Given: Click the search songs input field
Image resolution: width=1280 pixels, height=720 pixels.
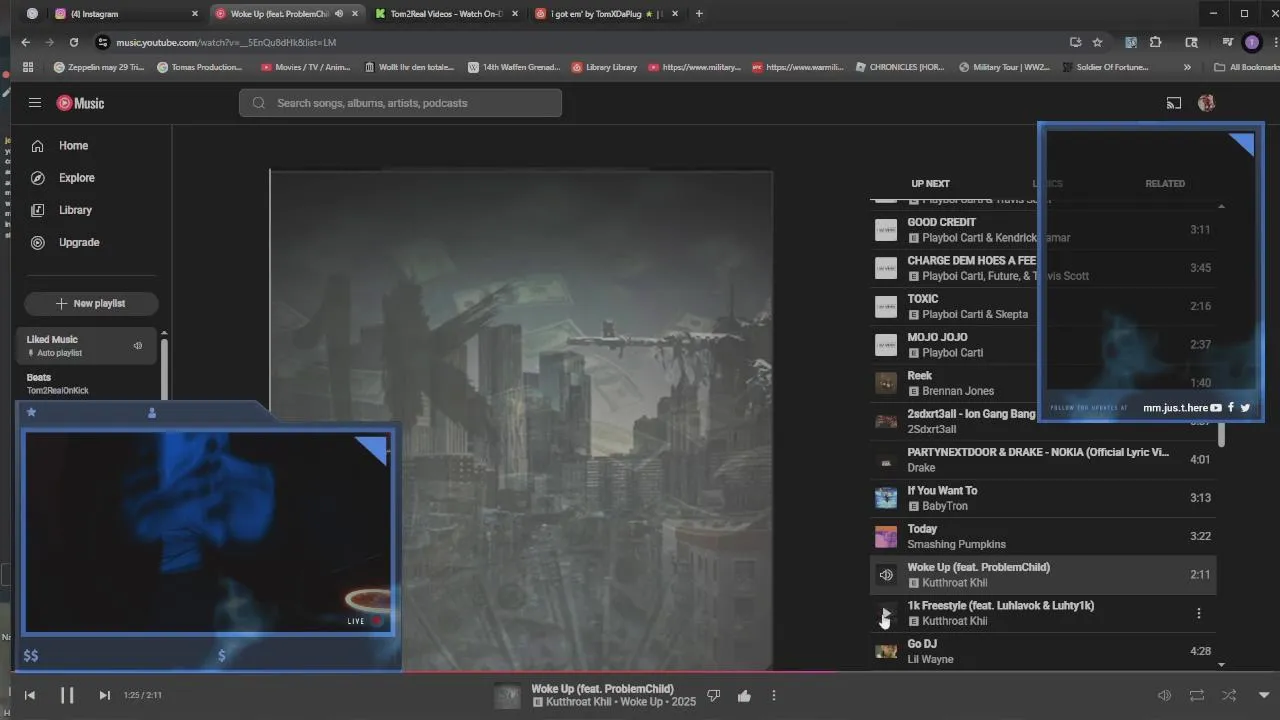Looking at the screenshot, I should [400, 103].
